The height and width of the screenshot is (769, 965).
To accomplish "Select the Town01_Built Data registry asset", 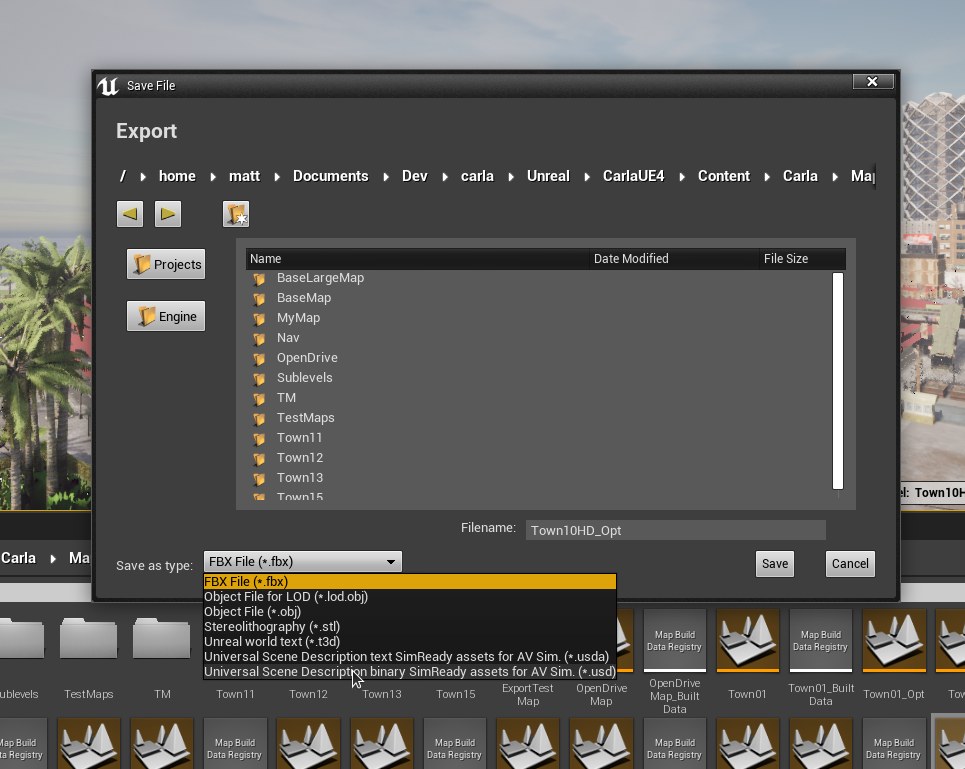I will click(x=820, y=640).
